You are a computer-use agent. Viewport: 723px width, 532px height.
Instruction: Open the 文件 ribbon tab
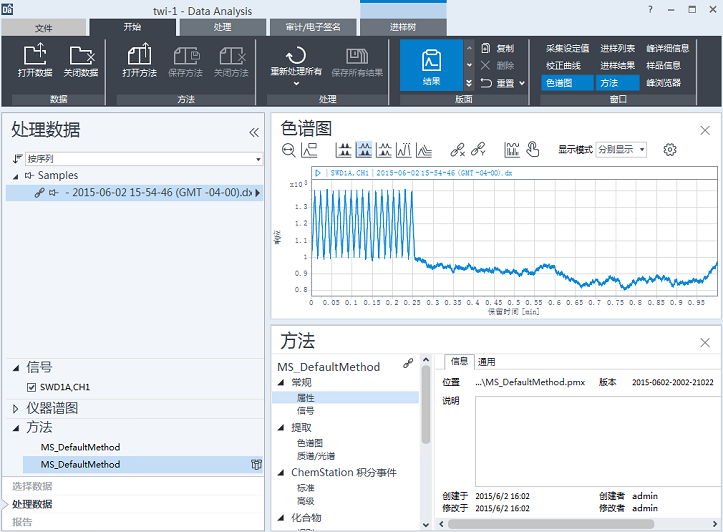(x=43, y=28)
